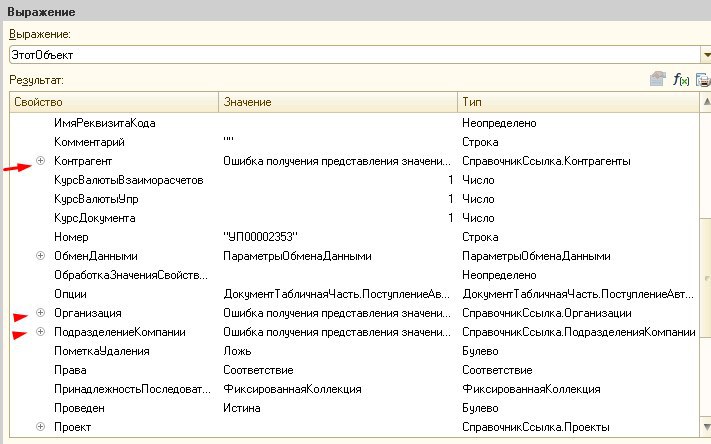Select the ОбменДанными property name
Image resolution: width=711 pixels, height=444 pixels.
96,256
